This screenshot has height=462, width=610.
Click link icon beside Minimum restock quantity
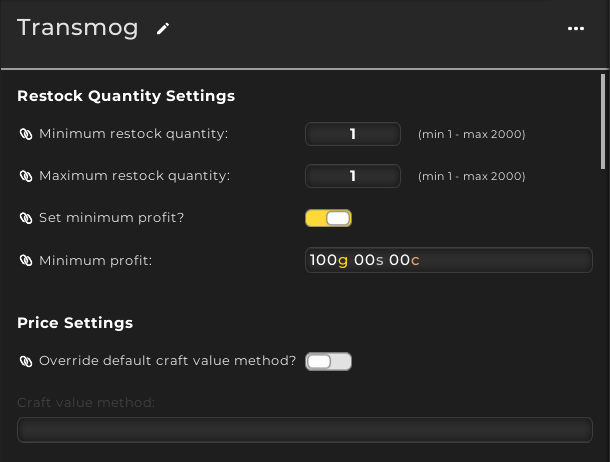(x=26, y=134)
